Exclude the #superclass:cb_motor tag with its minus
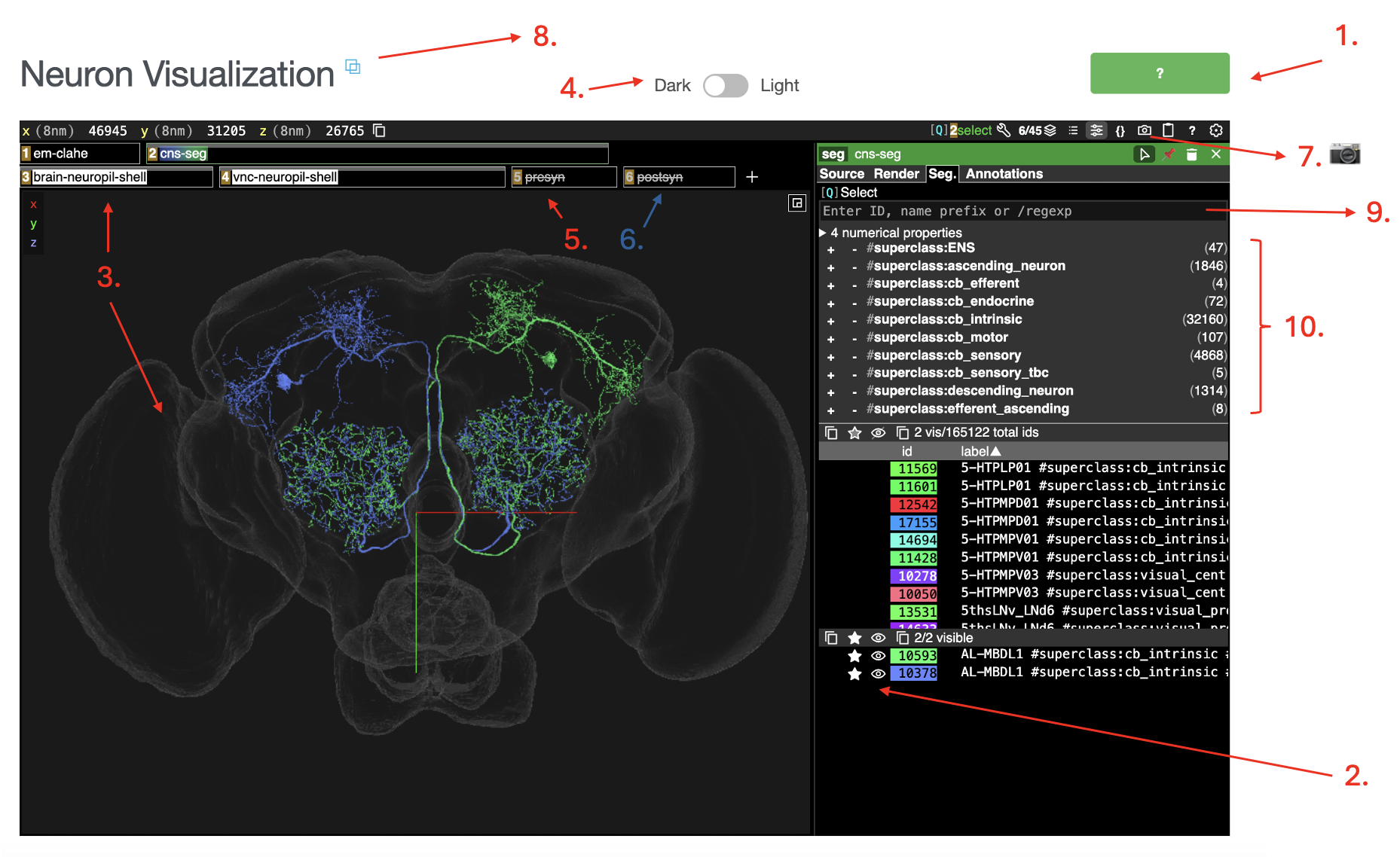 point(854,339)
